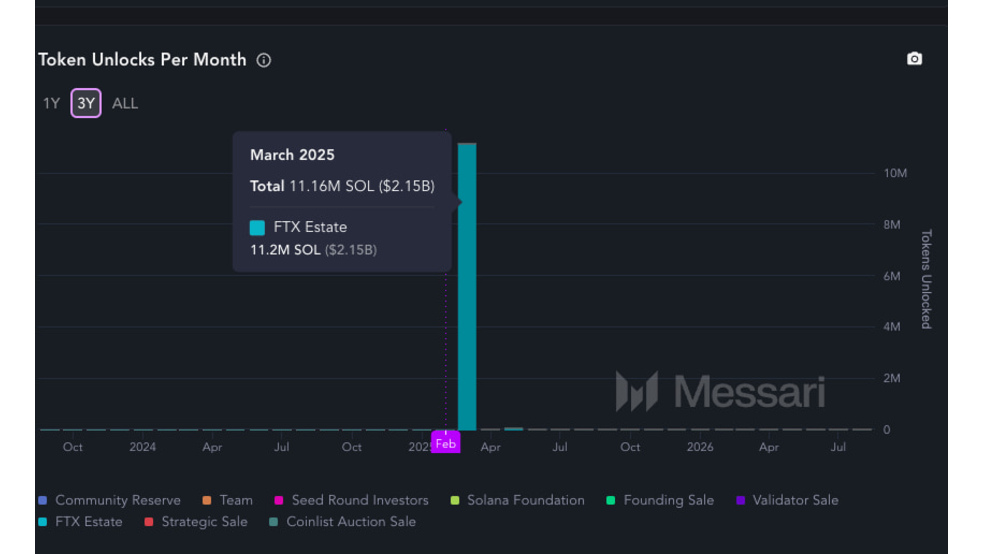The image size is (984, 554).
Task: Click FTX Estate color swatch in tooltip
Action: coord(257,227)
